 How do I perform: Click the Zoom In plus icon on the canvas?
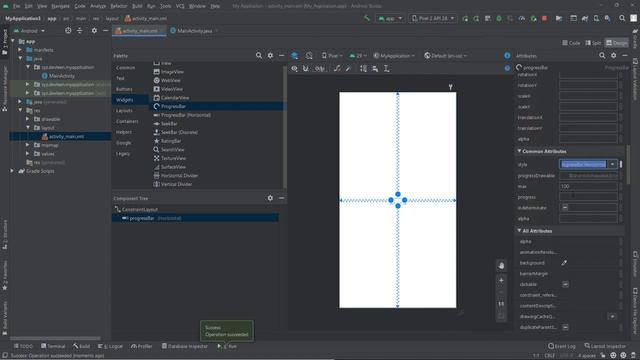[501, 280]
